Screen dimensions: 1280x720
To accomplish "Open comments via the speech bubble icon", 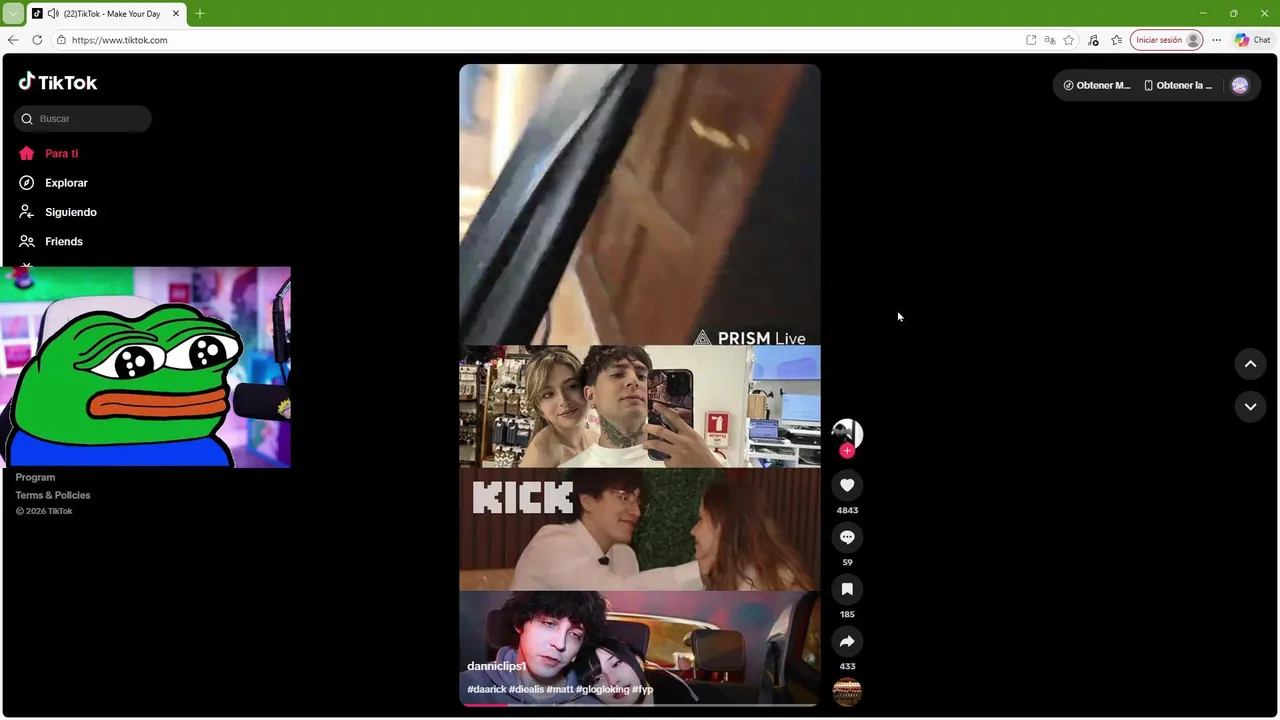I will 847,537.
